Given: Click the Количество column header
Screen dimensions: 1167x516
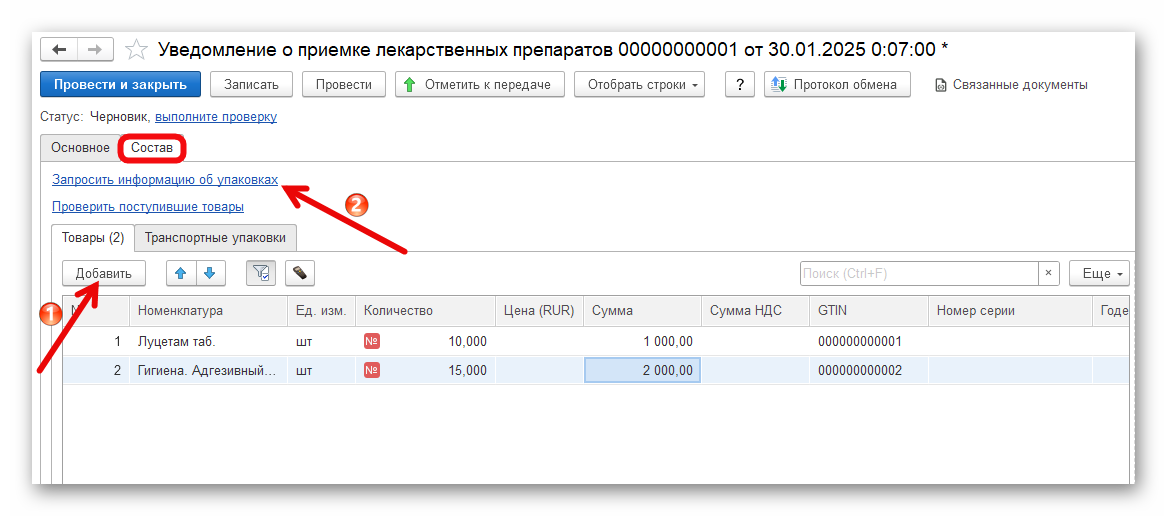Looking at the screenshot, I should tap(425, 310).
